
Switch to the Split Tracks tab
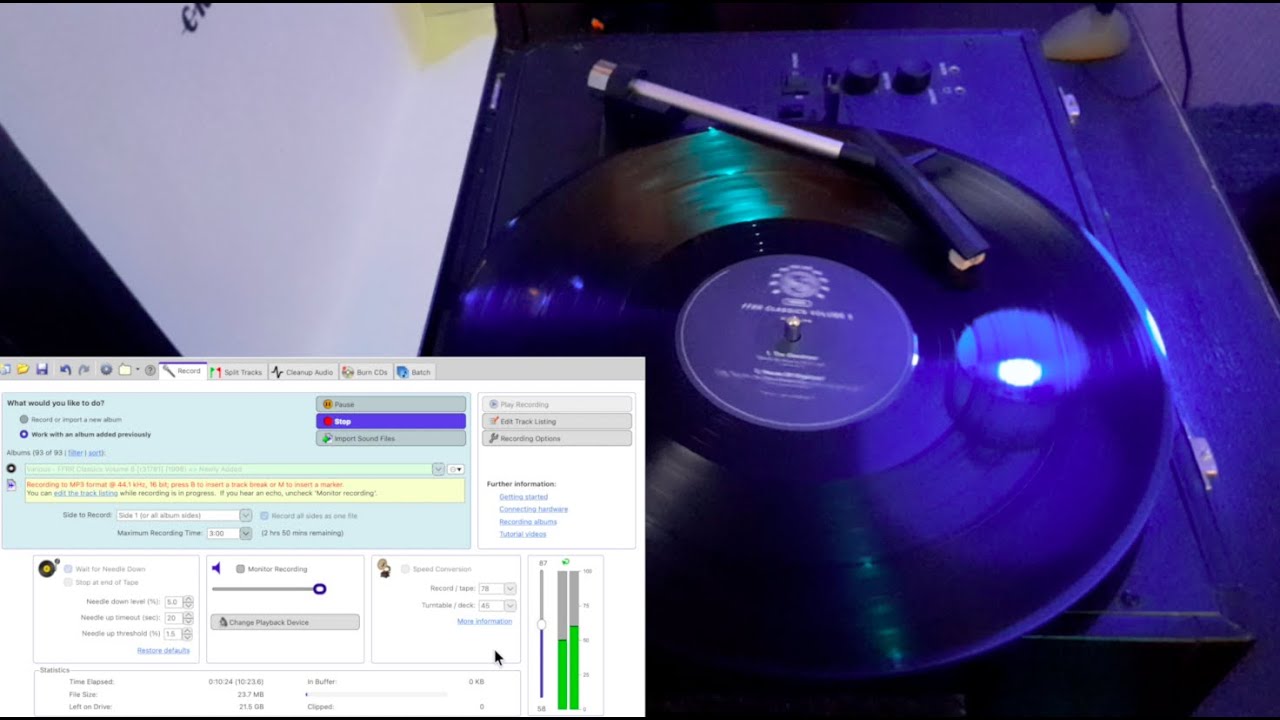236,372
